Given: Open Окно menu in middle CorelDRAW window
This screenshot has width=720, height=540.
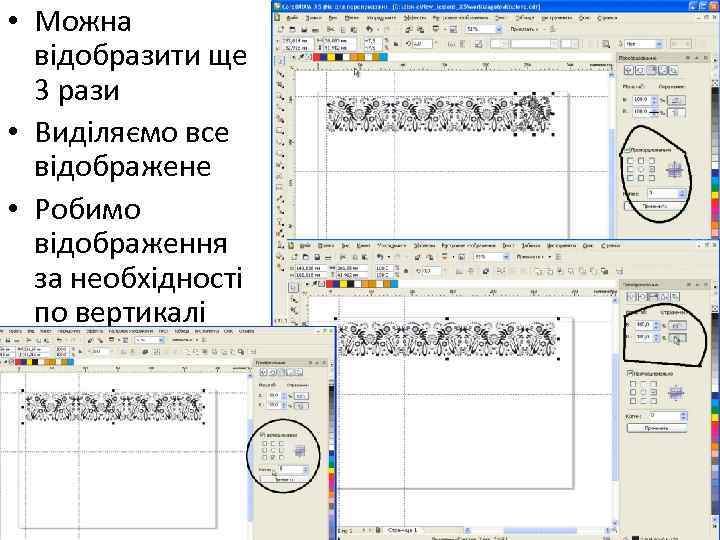Looking at the screenshot, I should pyautogui.click(x=587, y=246).
